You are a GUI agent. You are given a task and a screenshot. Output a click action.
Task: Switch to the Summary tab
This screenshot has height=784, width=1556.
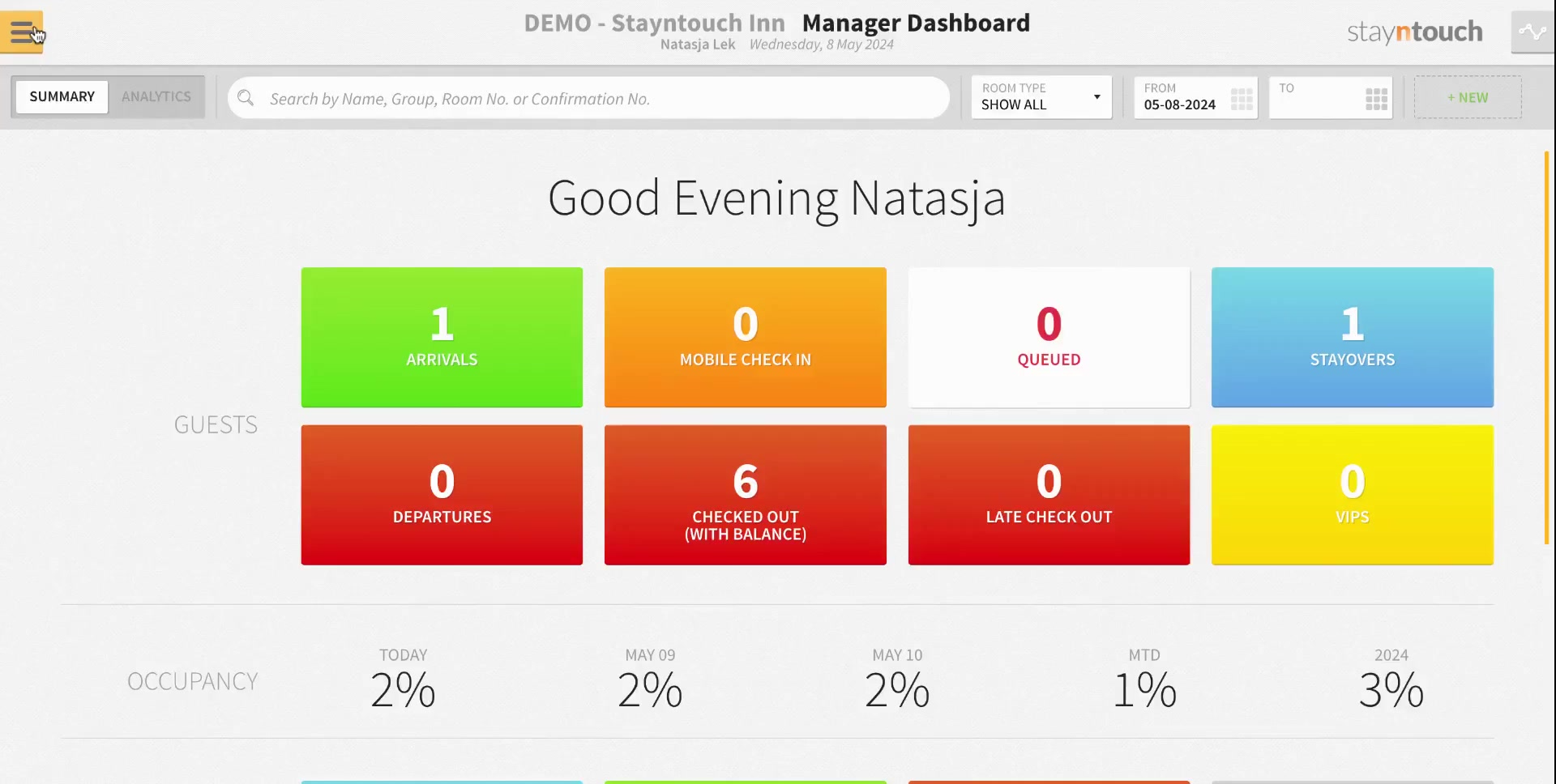(62, 96)
